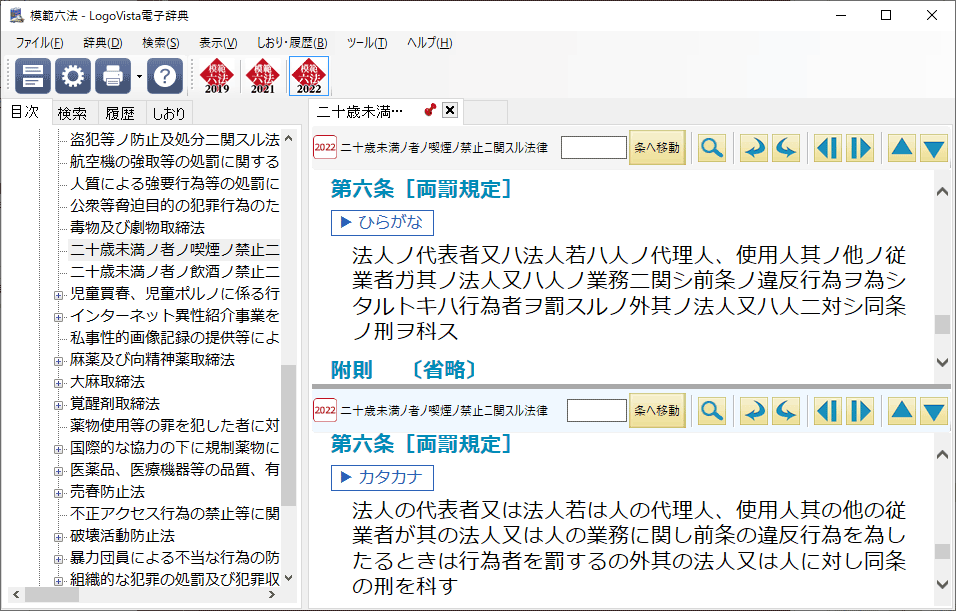The image size is (956, 611).
Task: Toggle text to カタカナ in lower pane
Action: click(x=382, y=477)
